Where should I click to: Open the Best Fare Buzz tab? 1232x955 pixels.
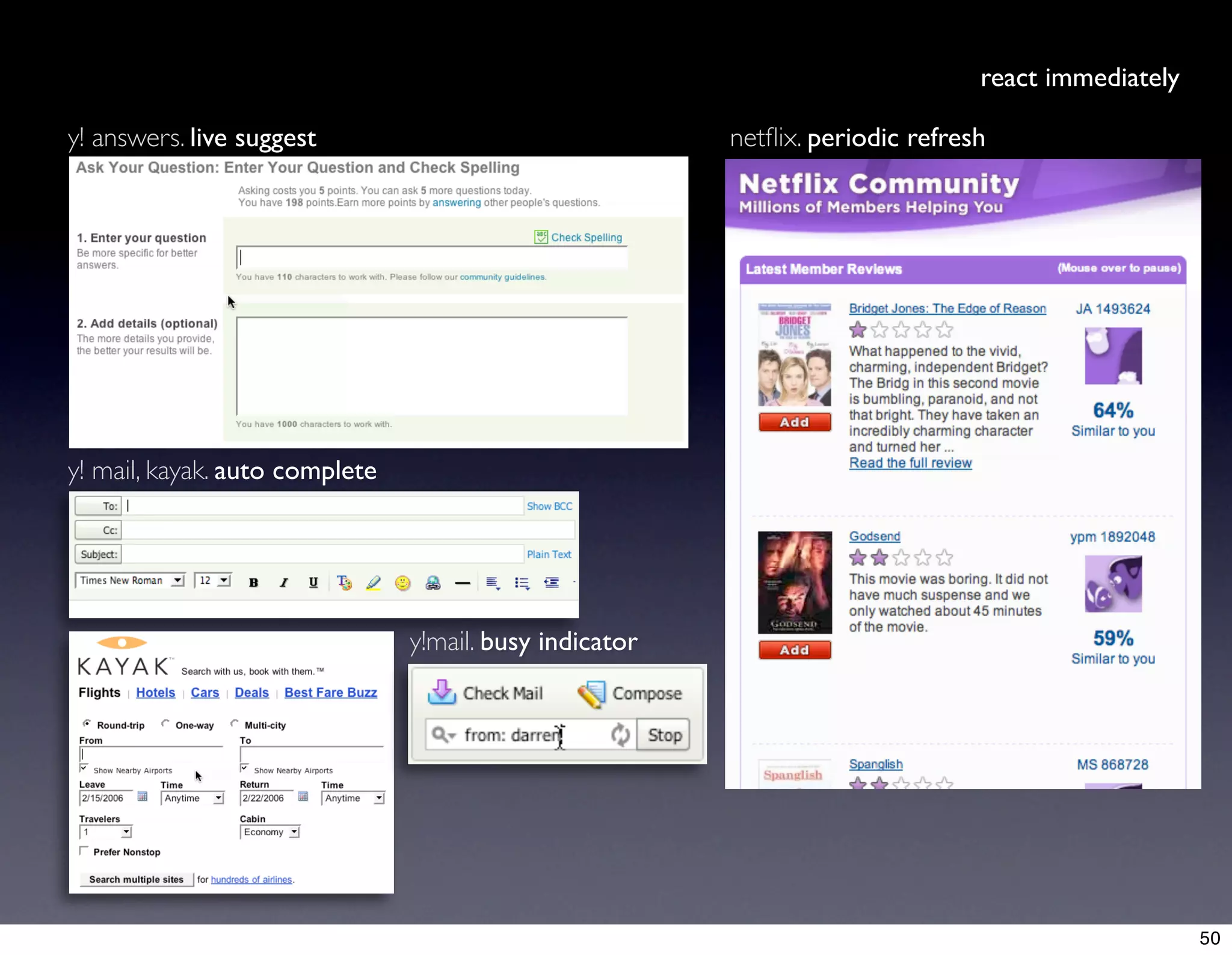click(x=331, y=693)
